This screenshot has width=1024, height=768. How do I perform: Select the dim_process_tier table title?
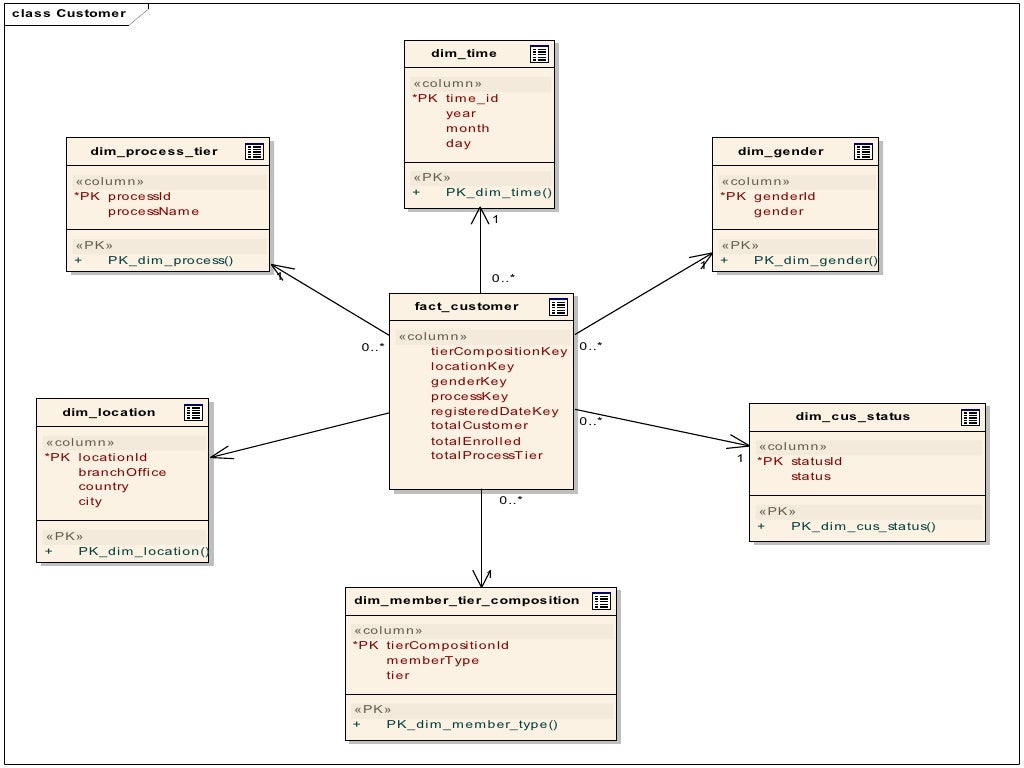click(x=154, y=152)
